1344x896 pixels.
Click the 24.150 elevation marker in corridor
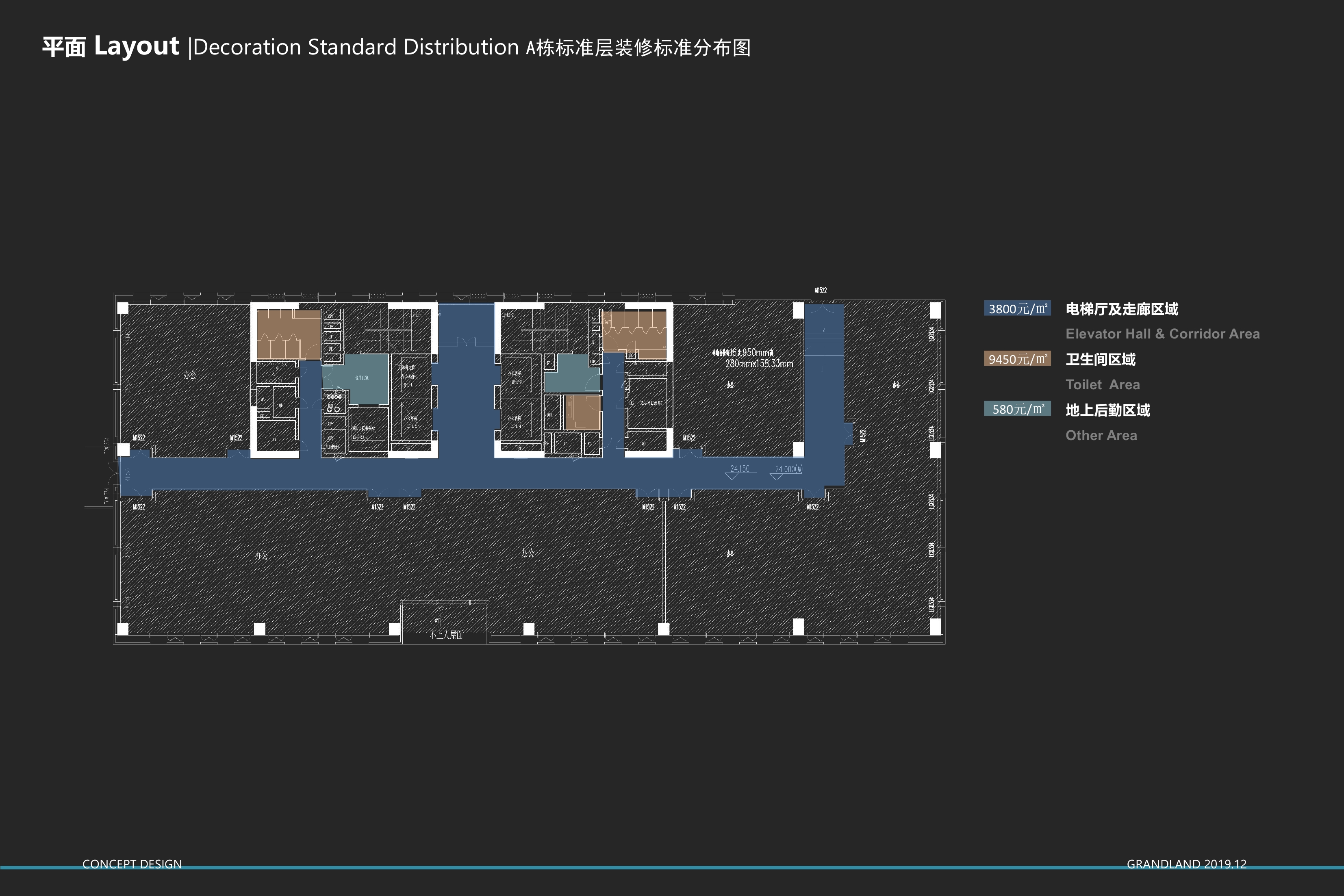[739, 469]
